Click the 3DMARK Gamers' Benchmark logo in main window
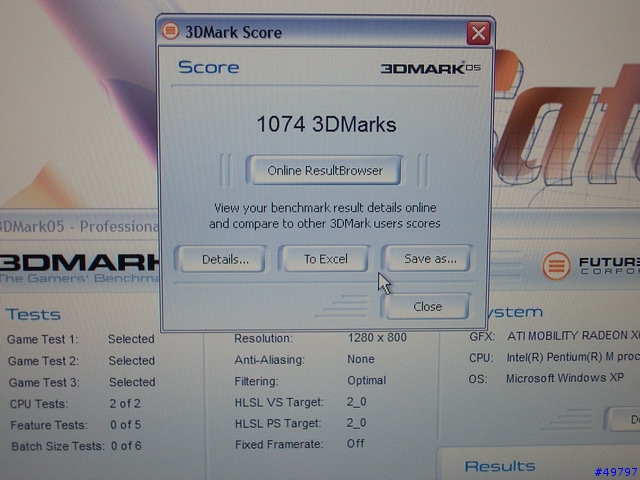The height and width of the screenshot is (480, 640). click(x=79, y=268)
